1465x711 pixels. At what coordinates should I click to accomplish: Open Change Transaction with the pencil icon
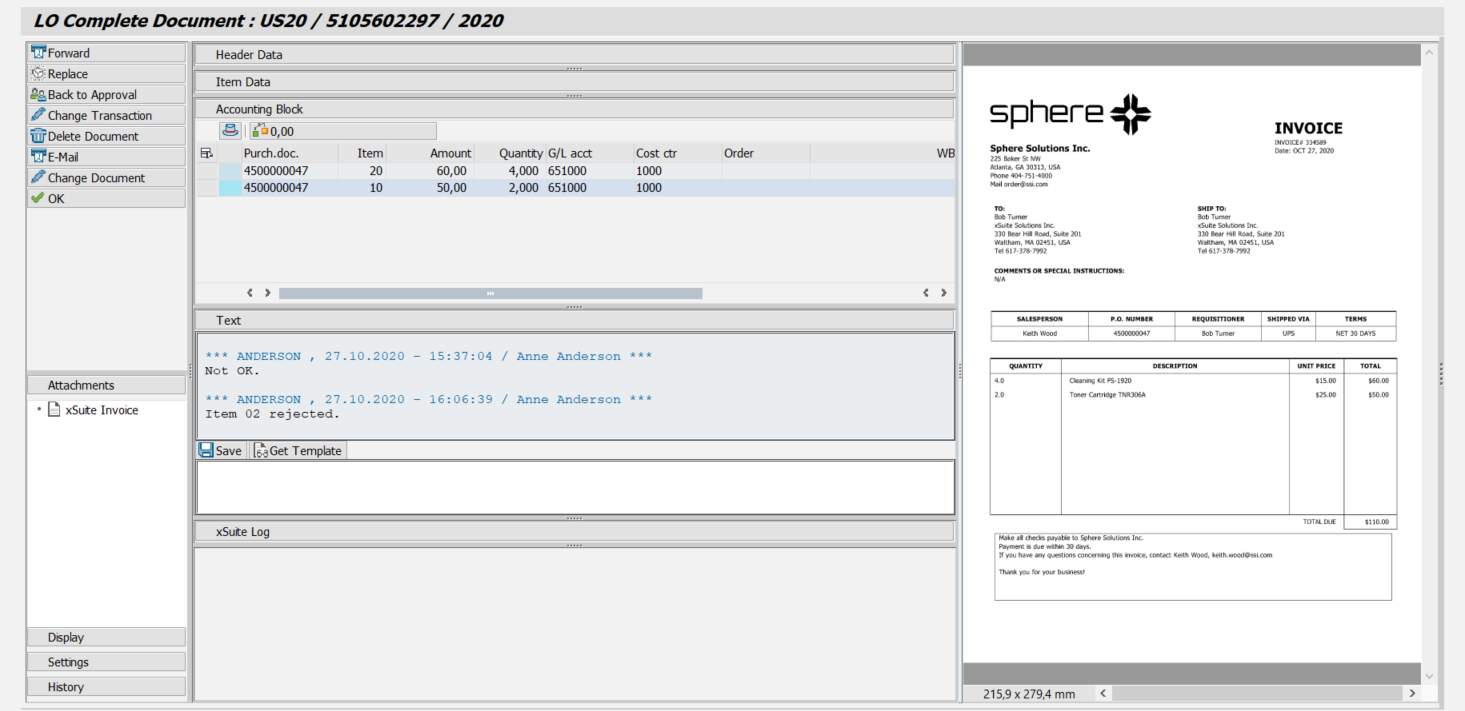40,115
